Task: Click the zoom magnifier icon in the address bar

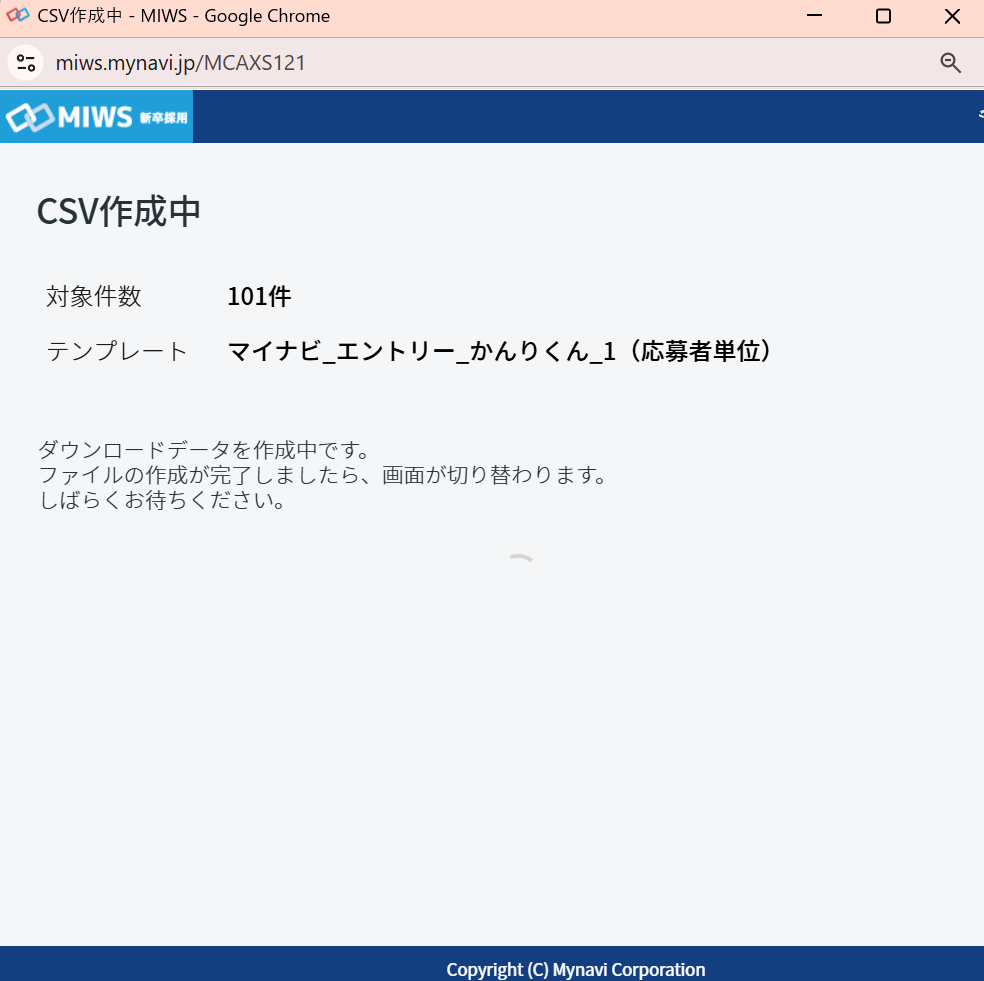Action: point(950,62)
